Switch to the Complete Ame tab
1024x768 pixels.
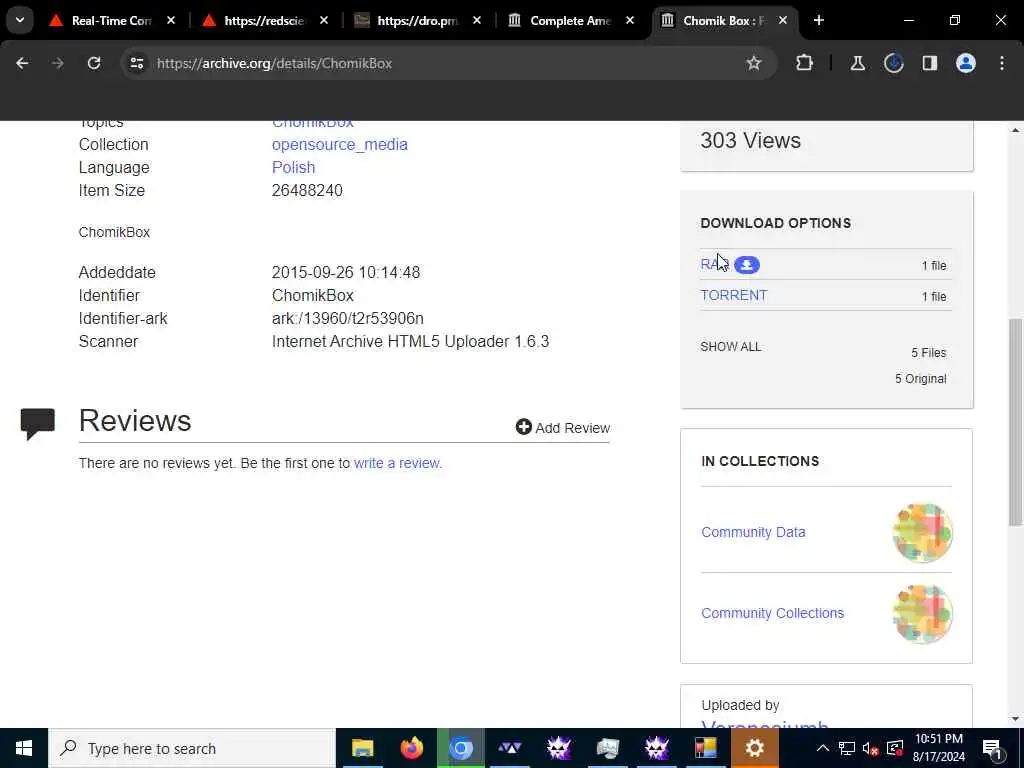(x=570, y=21)
